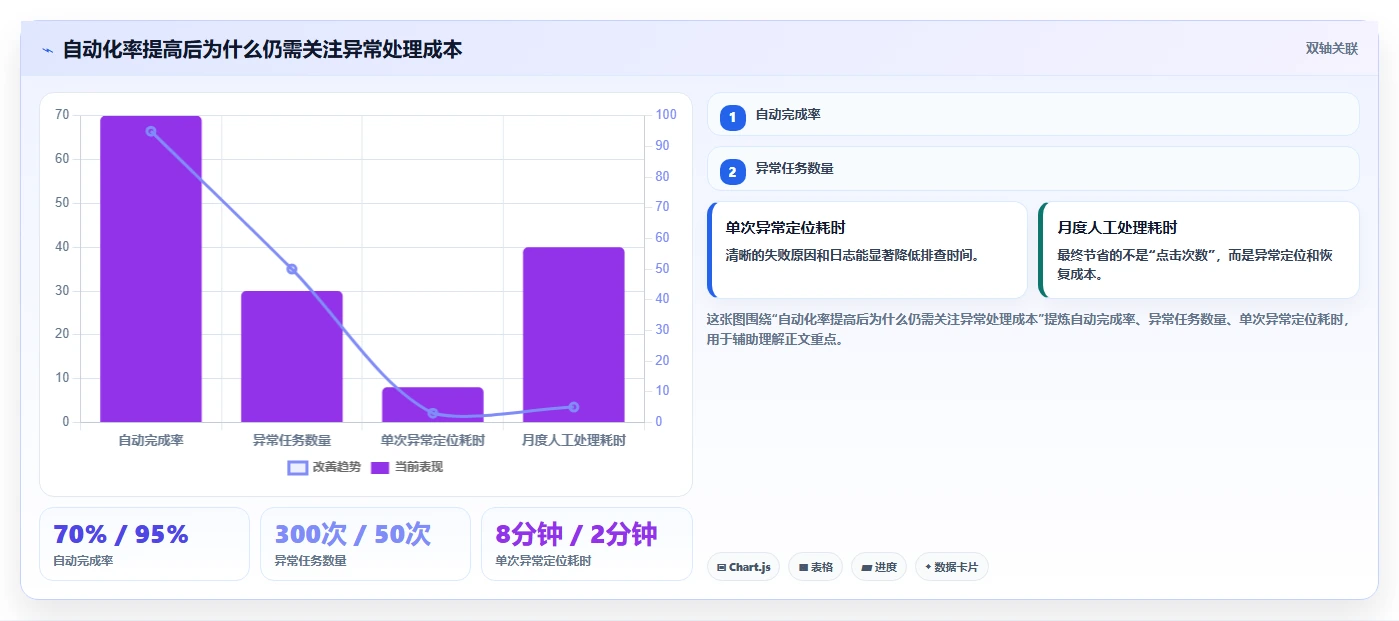Screen dimensions: 1399x621
Task: Click the 数据卡片 tag
Action: tap(951, 567)
